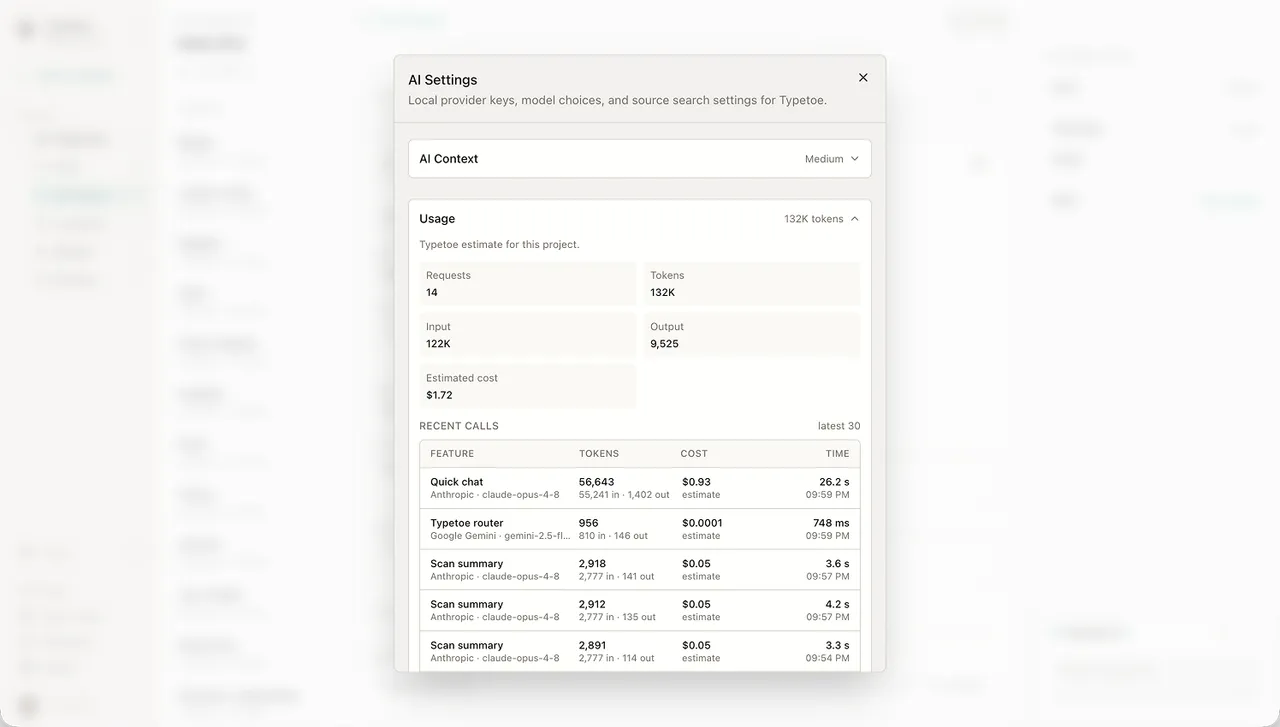This screenshot has height=727, width=1280.
Task: Click '2,777 in · 114 out' breakdown
Action: [x=616, y=659]
